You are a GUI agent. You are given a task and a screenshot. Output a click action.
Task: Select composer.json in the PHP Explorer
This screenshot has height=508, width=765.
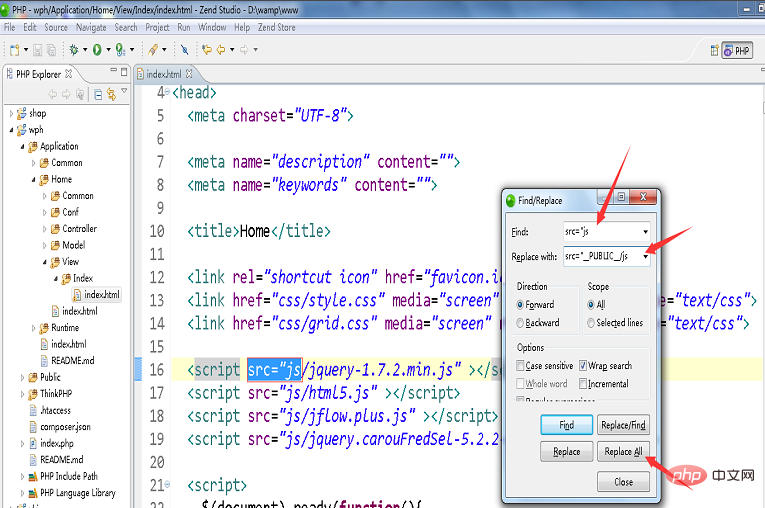tap(65, 427)
